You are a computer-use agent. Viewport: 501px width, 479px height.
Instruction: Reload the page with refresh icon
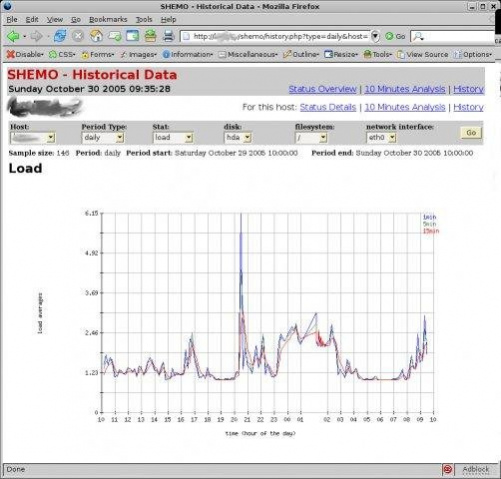coord(60,36)
